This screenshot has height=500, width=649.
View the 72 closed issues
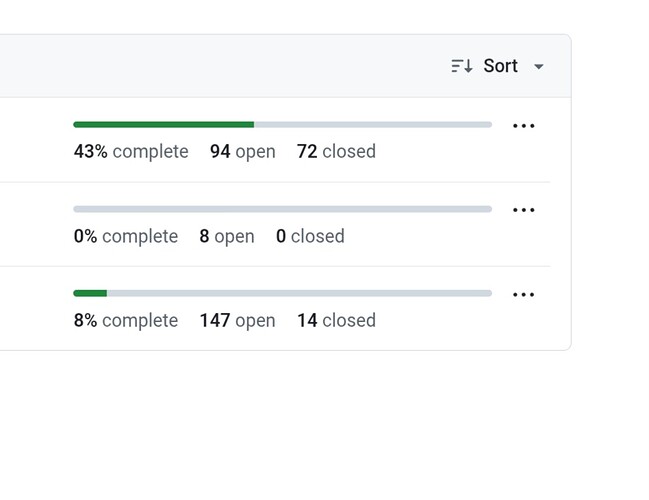click(x=336, y=152)
